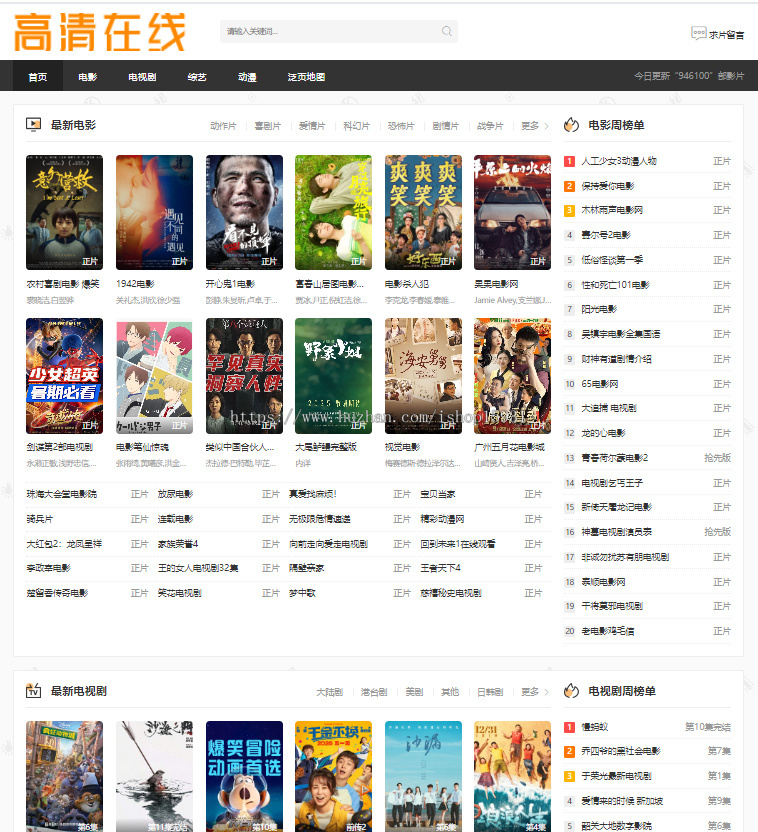This screenshot has width=758, height=832.
Task: Click the 剑读第2部电视剧 title link
Action: pyautogui.click(x=60, y=447)
